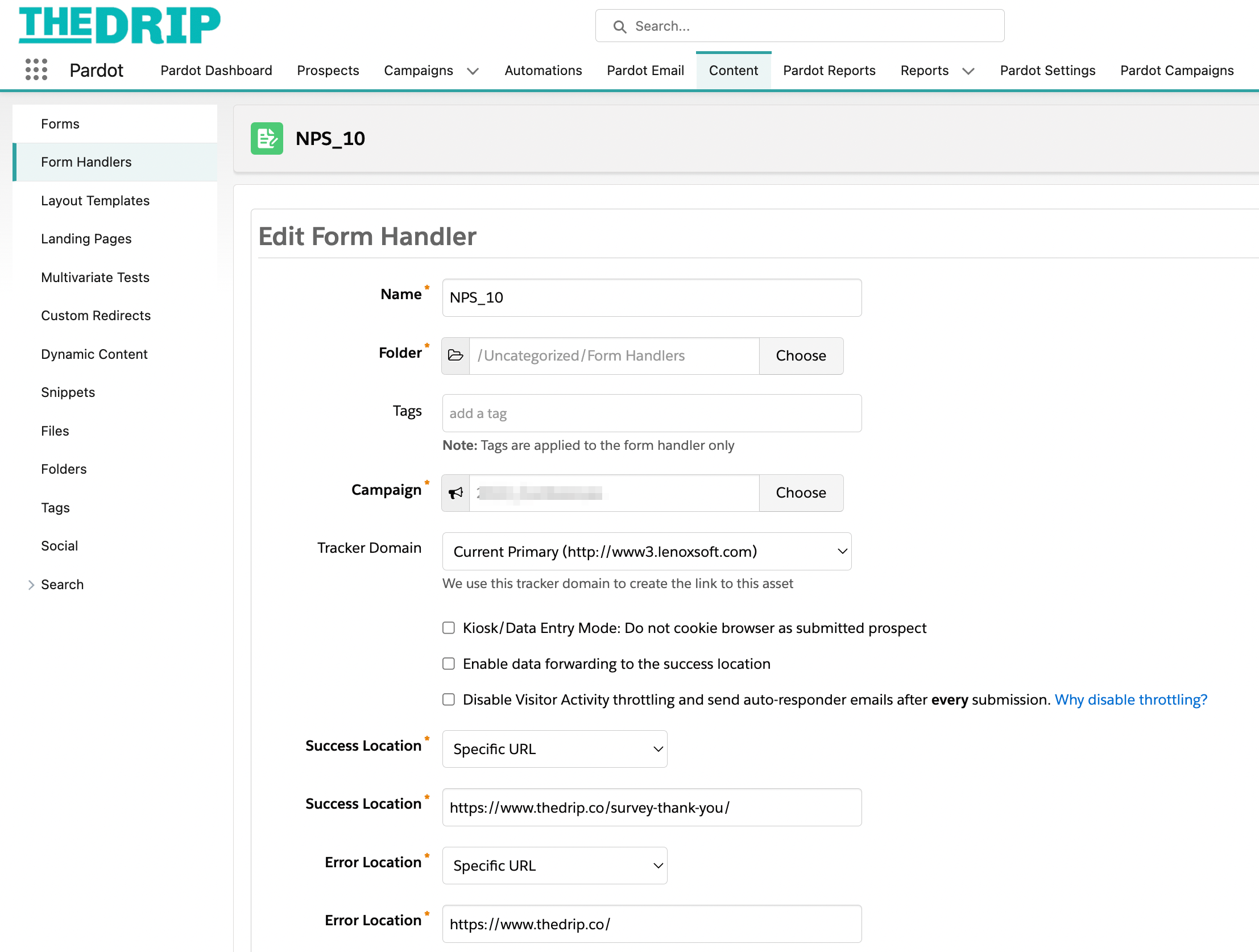1259x952 pixels.
Task: Click the Pardot app name
Action: [x=96, y=71]
